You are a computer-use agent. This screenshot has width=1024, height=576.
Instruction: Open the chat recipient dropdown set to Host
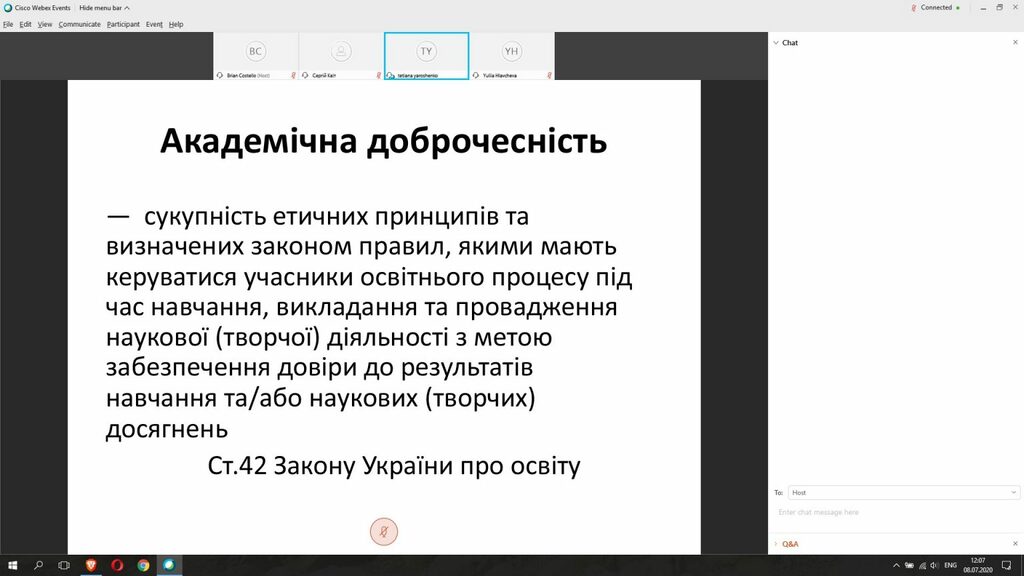[903, 492]
